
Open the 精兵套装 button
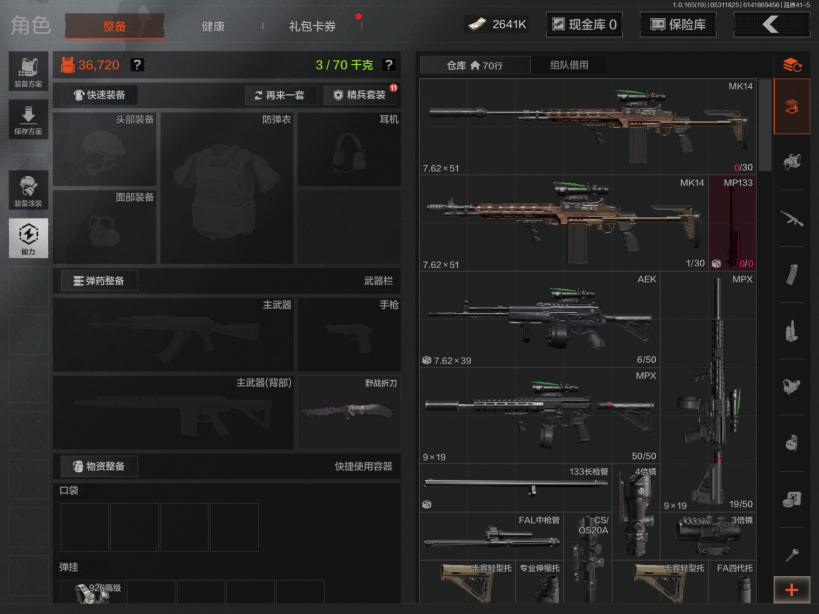click(x=360, y=95)
